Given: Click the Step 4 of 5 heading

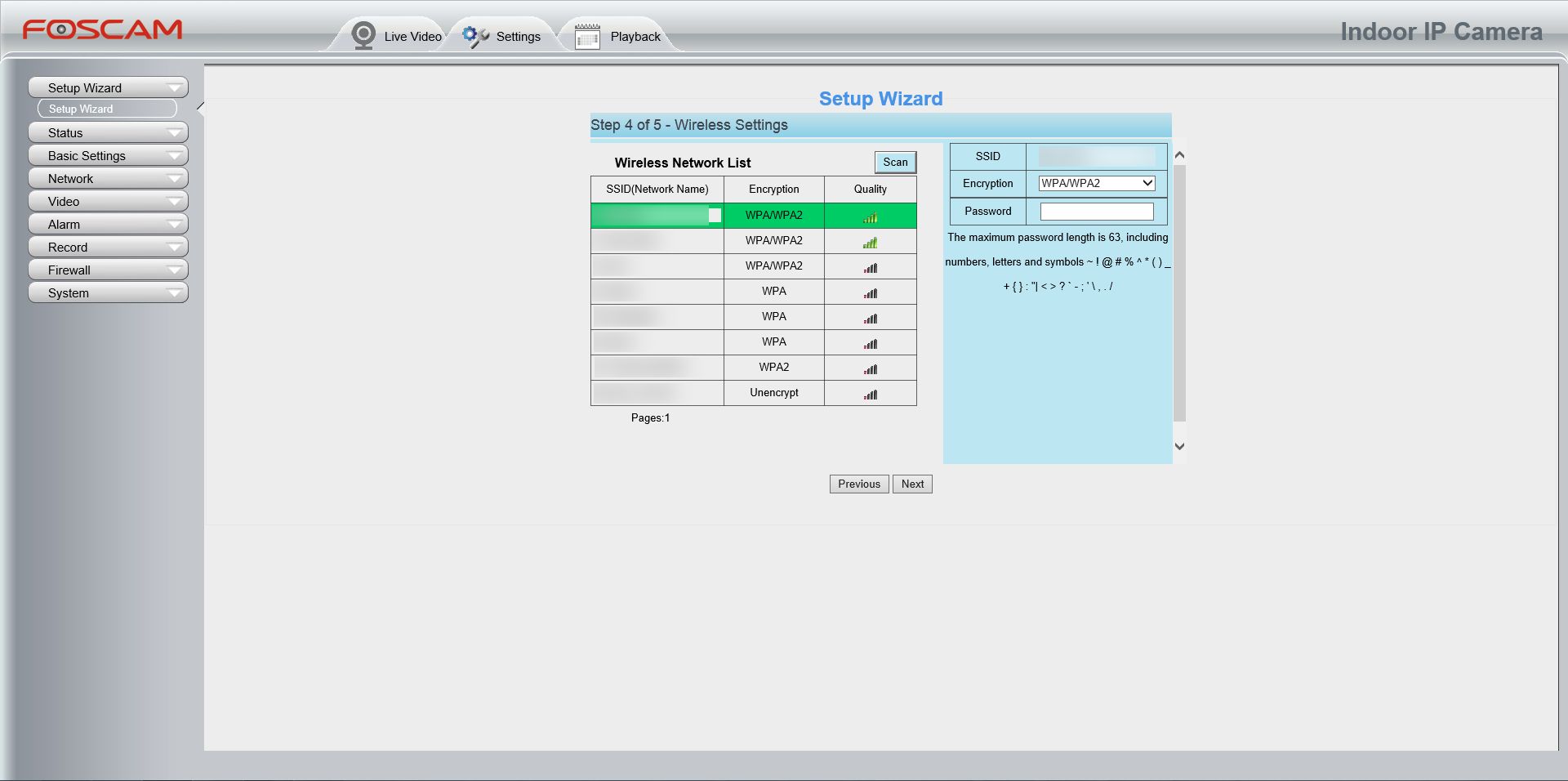Looking at the screenshot, I should tap(689, 125).
